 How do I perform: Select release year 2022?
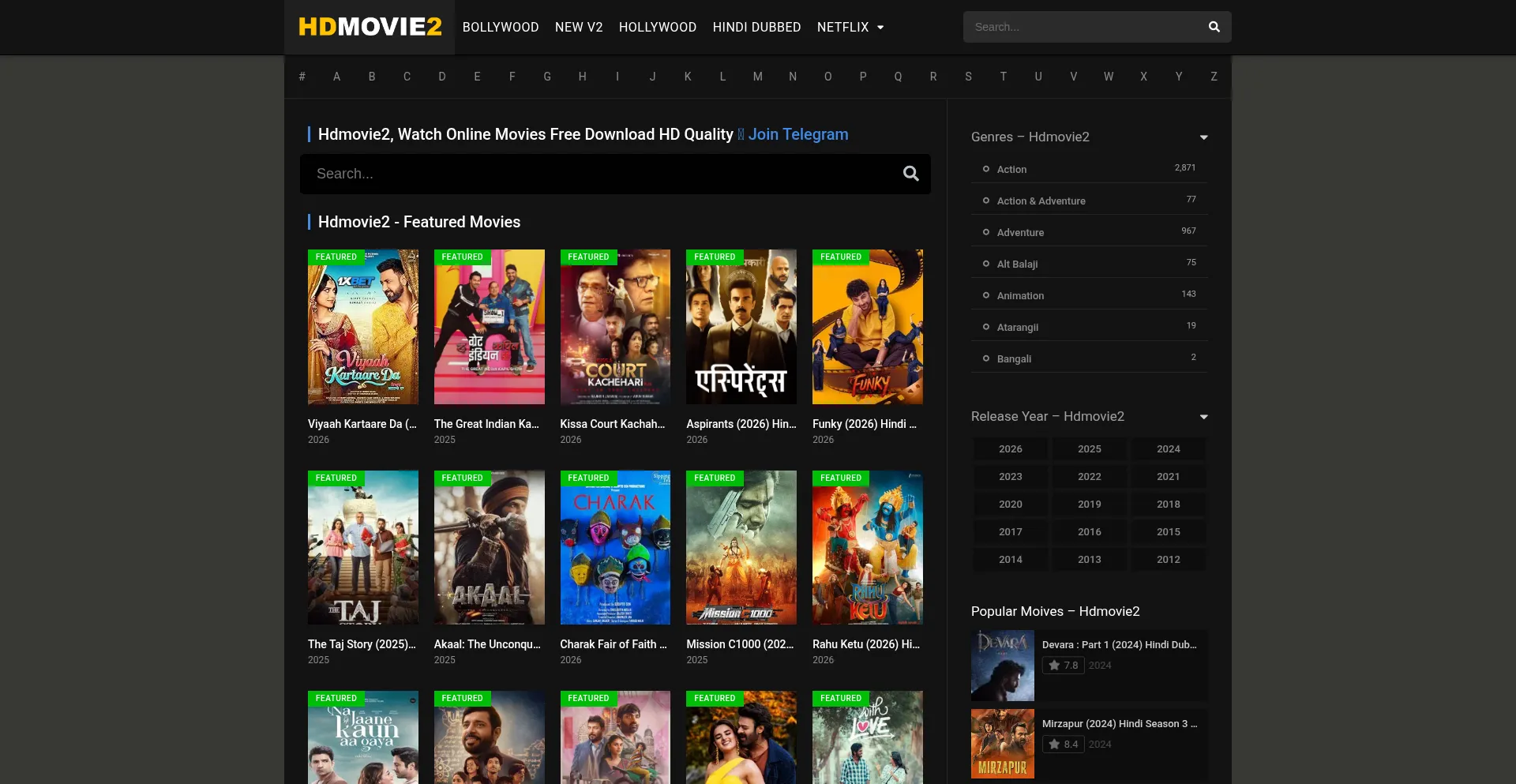pos(1090,476)
